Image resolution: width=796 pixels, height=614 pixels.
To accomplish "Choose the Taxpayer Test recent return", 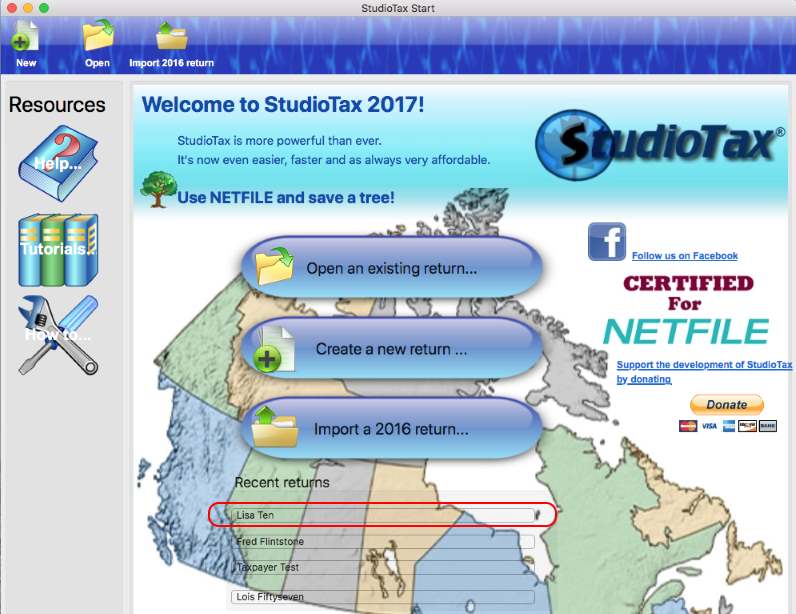I will point(382,568).
